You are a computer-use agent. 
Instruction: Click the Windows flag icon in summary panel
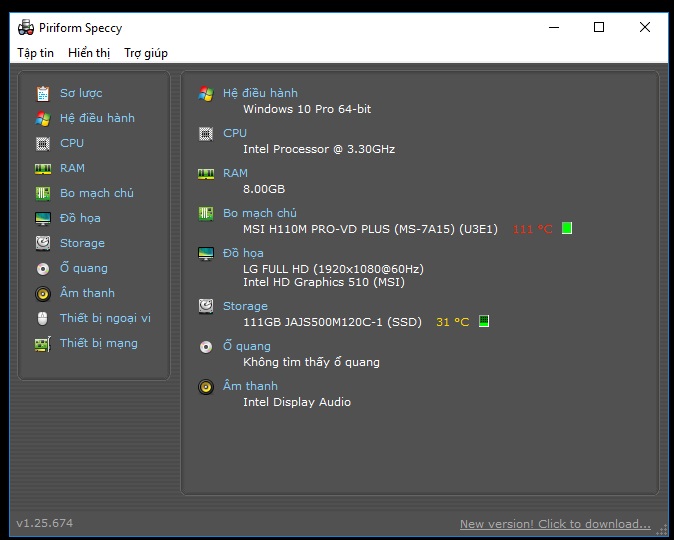(206, 94)
